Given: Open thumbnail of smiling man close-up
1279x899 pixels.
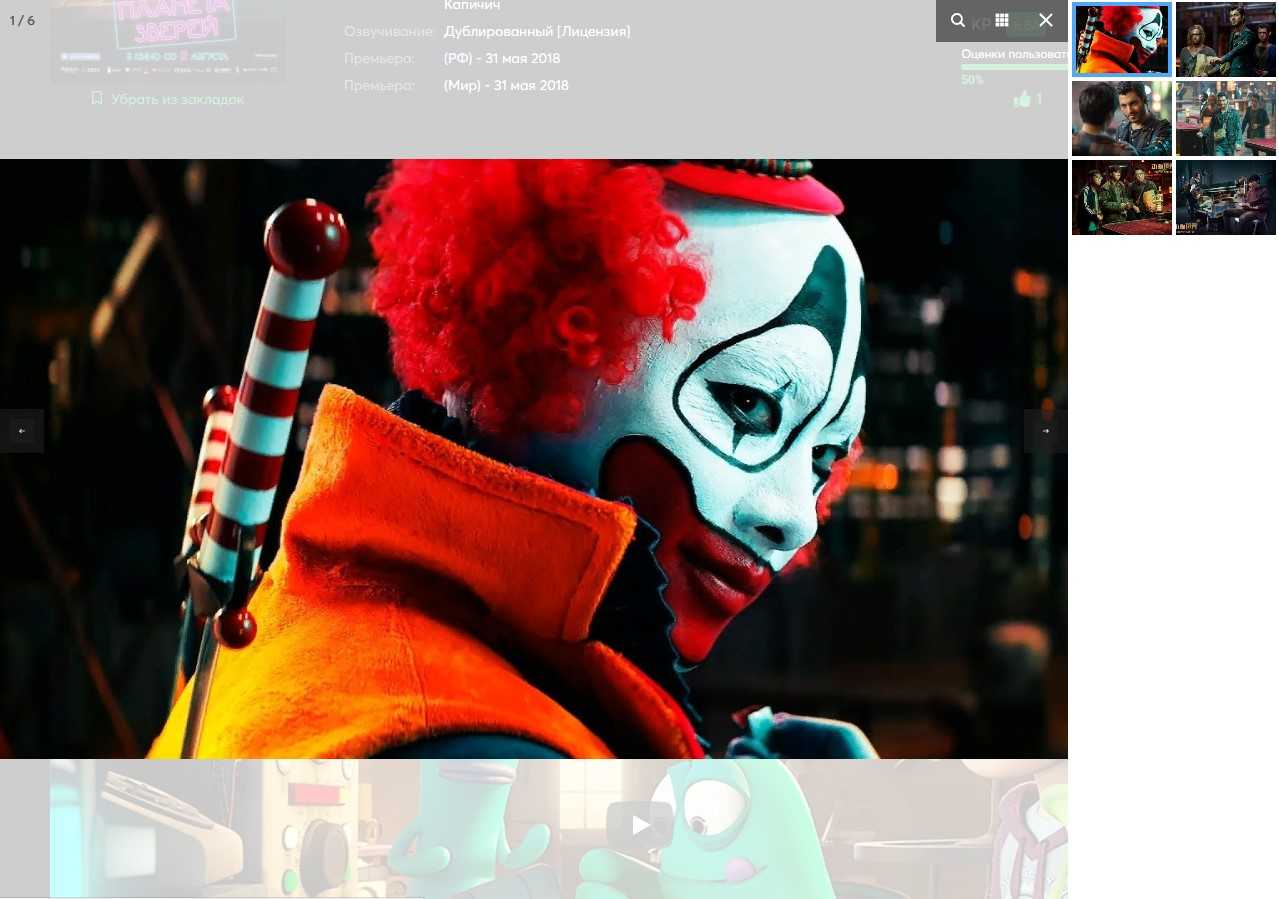Looking at the screenshot, I should pos(1122,119).
